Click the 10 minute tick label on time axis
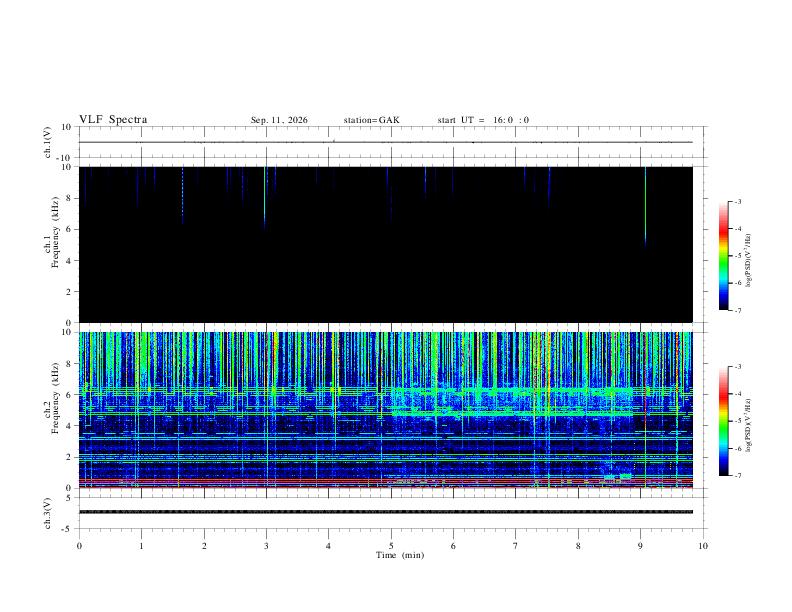The image size is (792, 612). click(x=703, y=546)
